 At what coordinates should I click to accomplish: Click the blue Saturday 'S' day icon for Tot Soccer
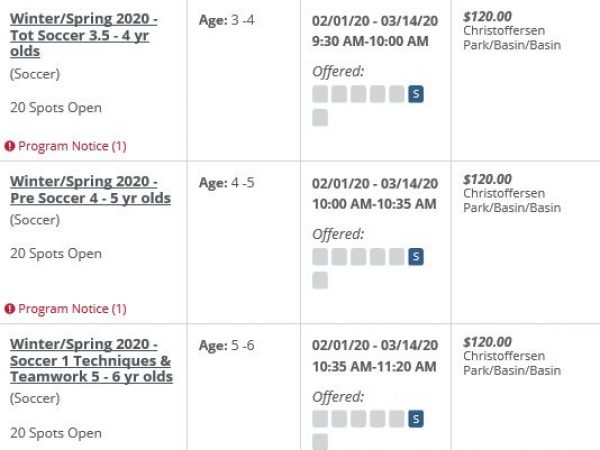[x=416, y=94]
